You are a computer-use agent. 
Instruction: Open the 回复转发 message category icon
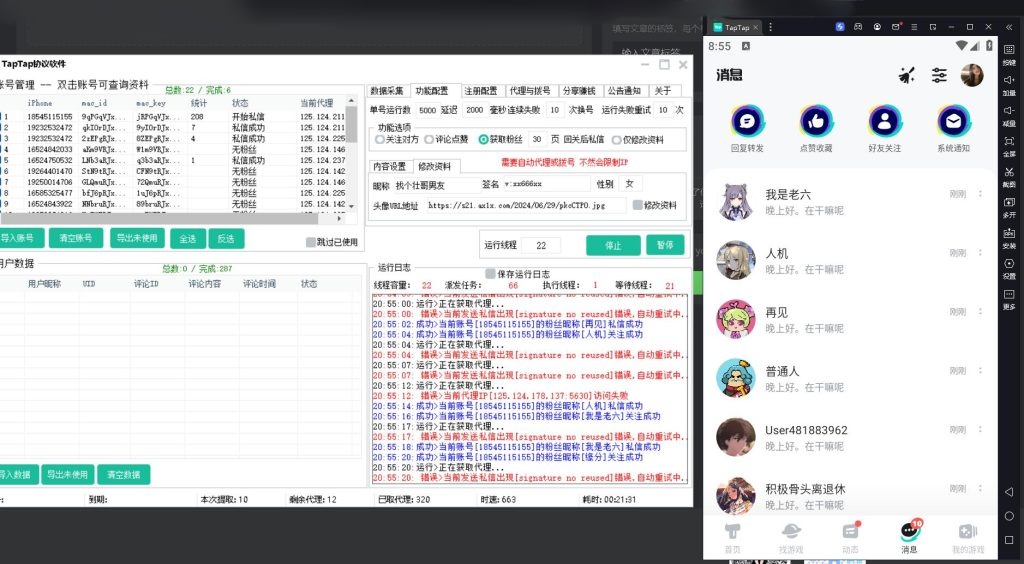[746, 122]
